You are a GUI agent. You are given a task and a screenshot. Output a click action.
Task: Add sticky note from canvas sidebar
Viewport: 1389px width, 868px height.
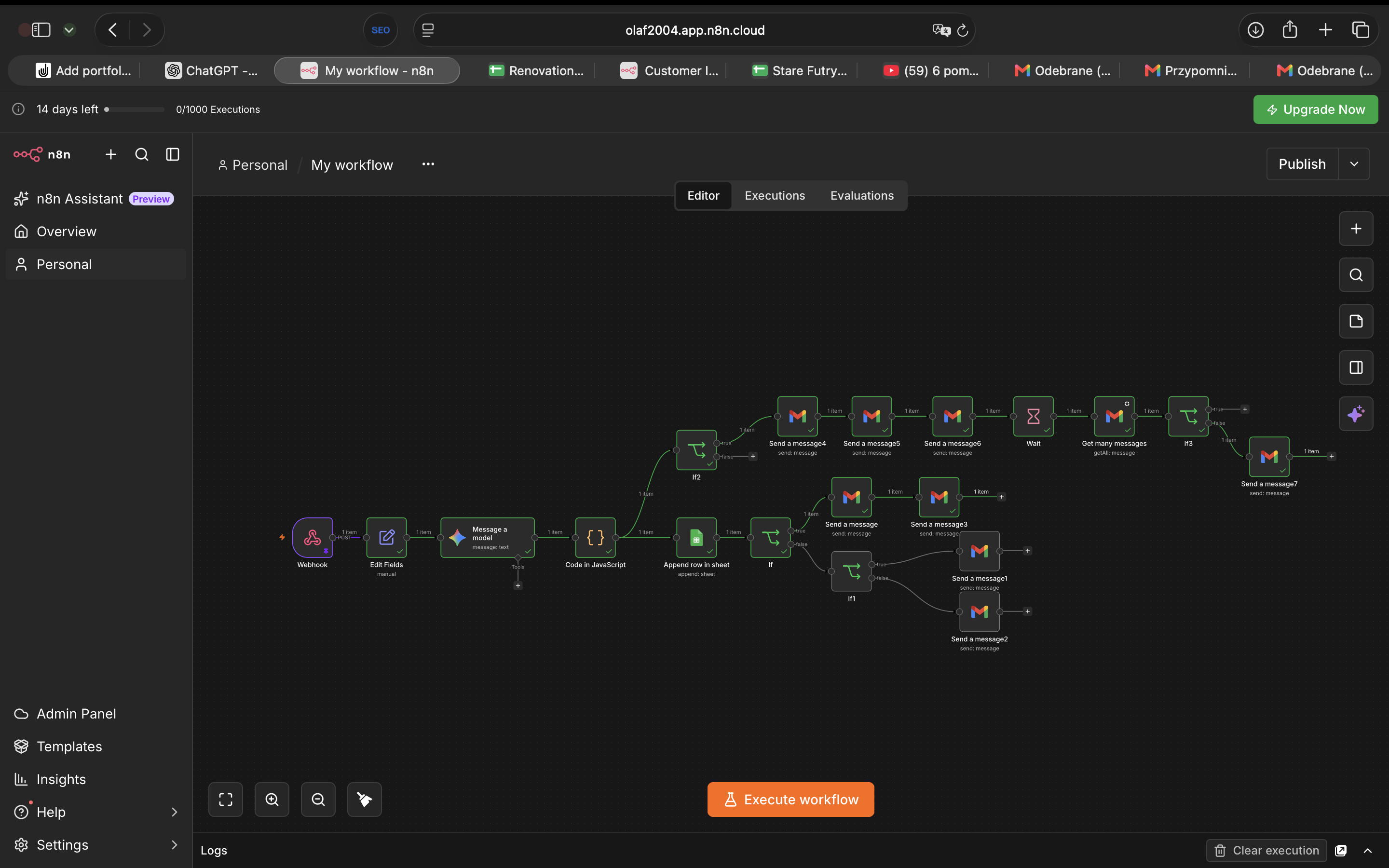(x=1356, y=321)
